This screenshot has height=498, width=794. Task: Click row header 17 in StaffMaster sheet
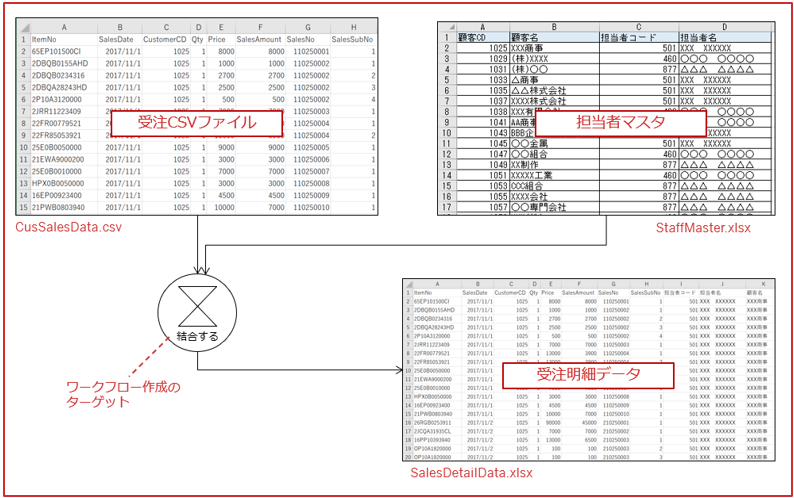pyautogui.click(x=447, y=207)
